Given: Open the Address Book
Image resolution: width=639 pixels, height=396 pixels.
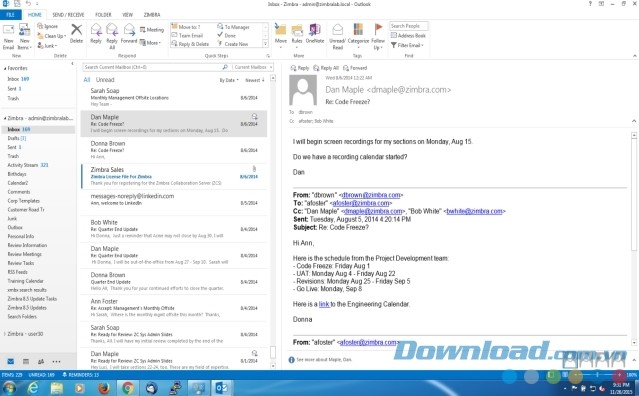Looking at the screenshot, I should (408, 35).
